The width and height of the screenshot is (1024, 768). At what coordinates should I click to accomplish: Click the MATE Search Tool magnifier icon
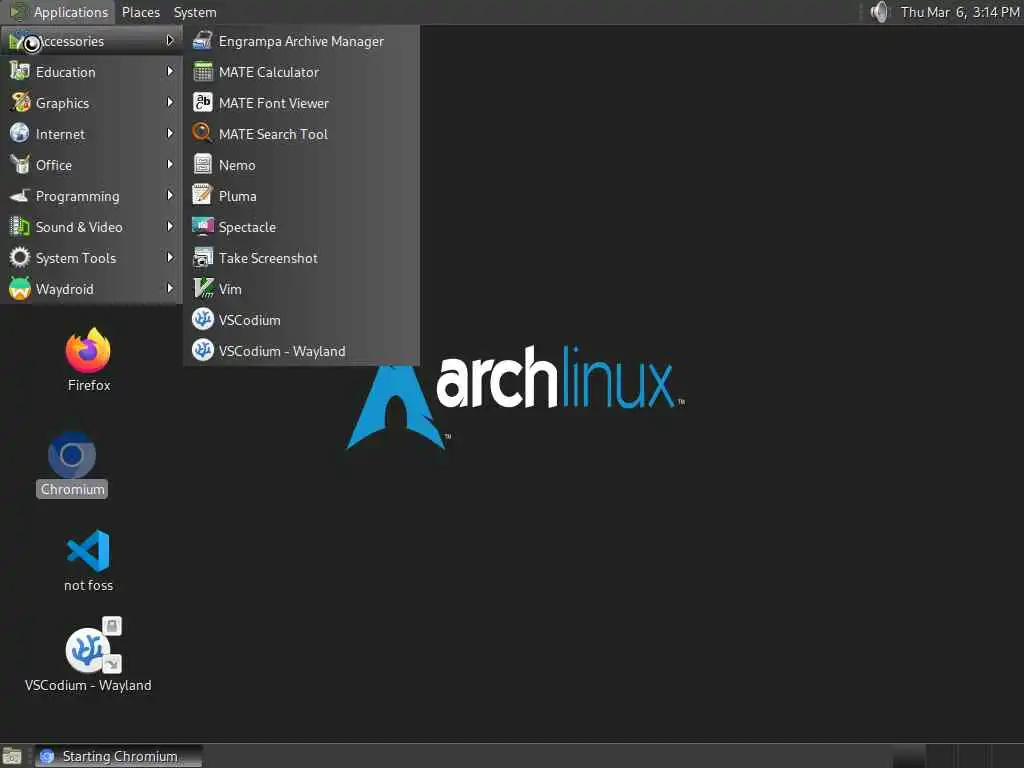click(x=202, y=133)
